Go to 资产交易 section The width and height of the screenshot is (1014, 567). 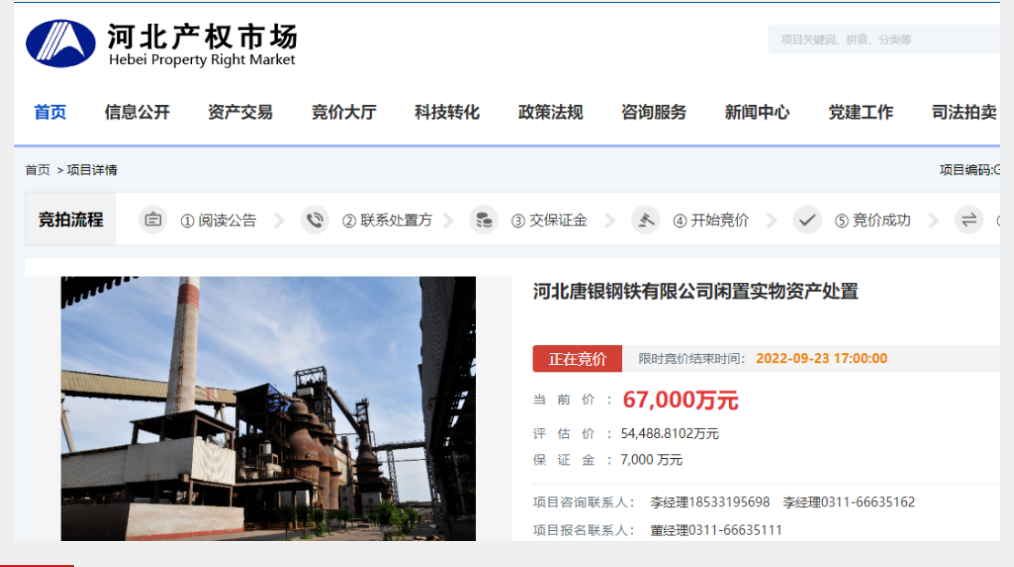click(x=240, y=112)
